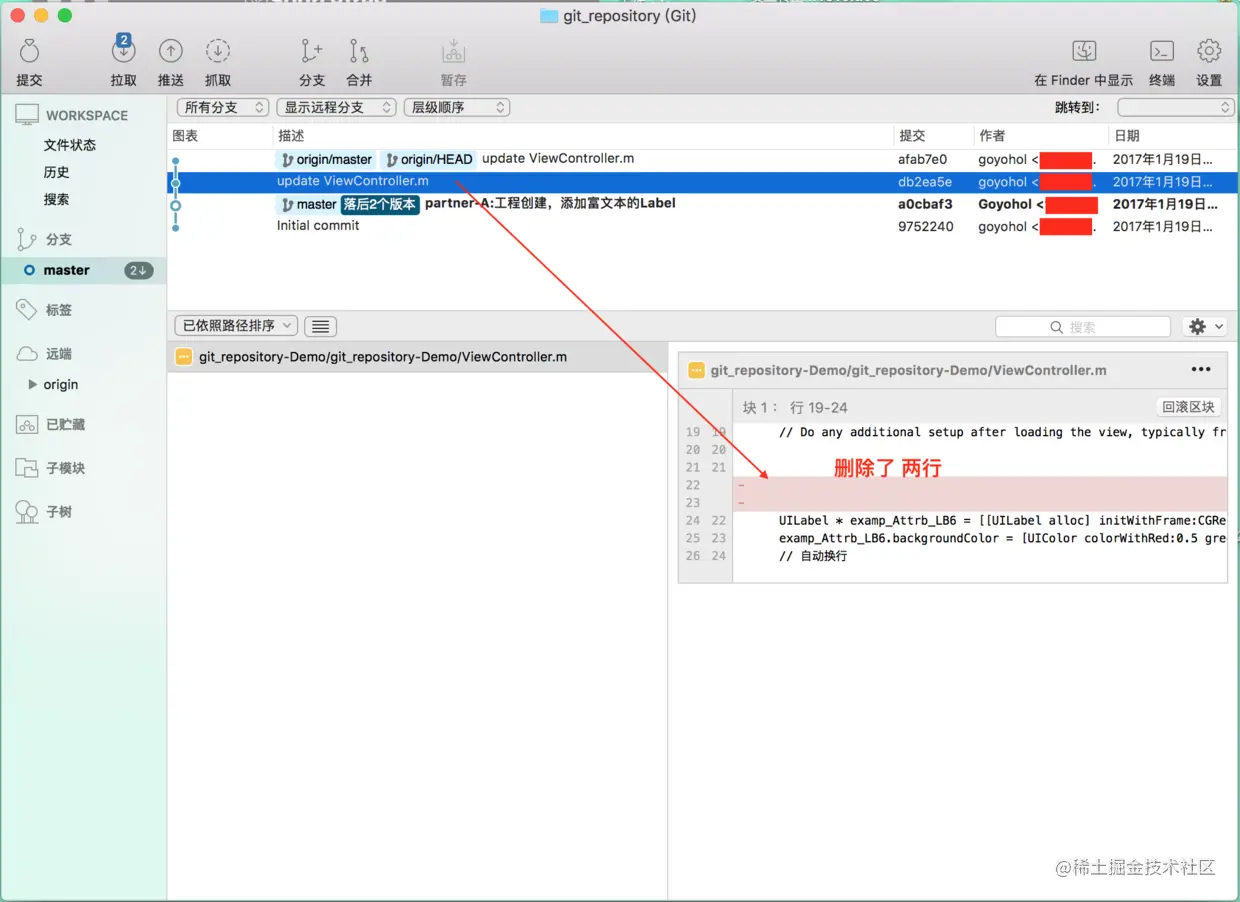Click the file search input field
The height and width of the screenshot is (902, 1240).
(1083, 327)
